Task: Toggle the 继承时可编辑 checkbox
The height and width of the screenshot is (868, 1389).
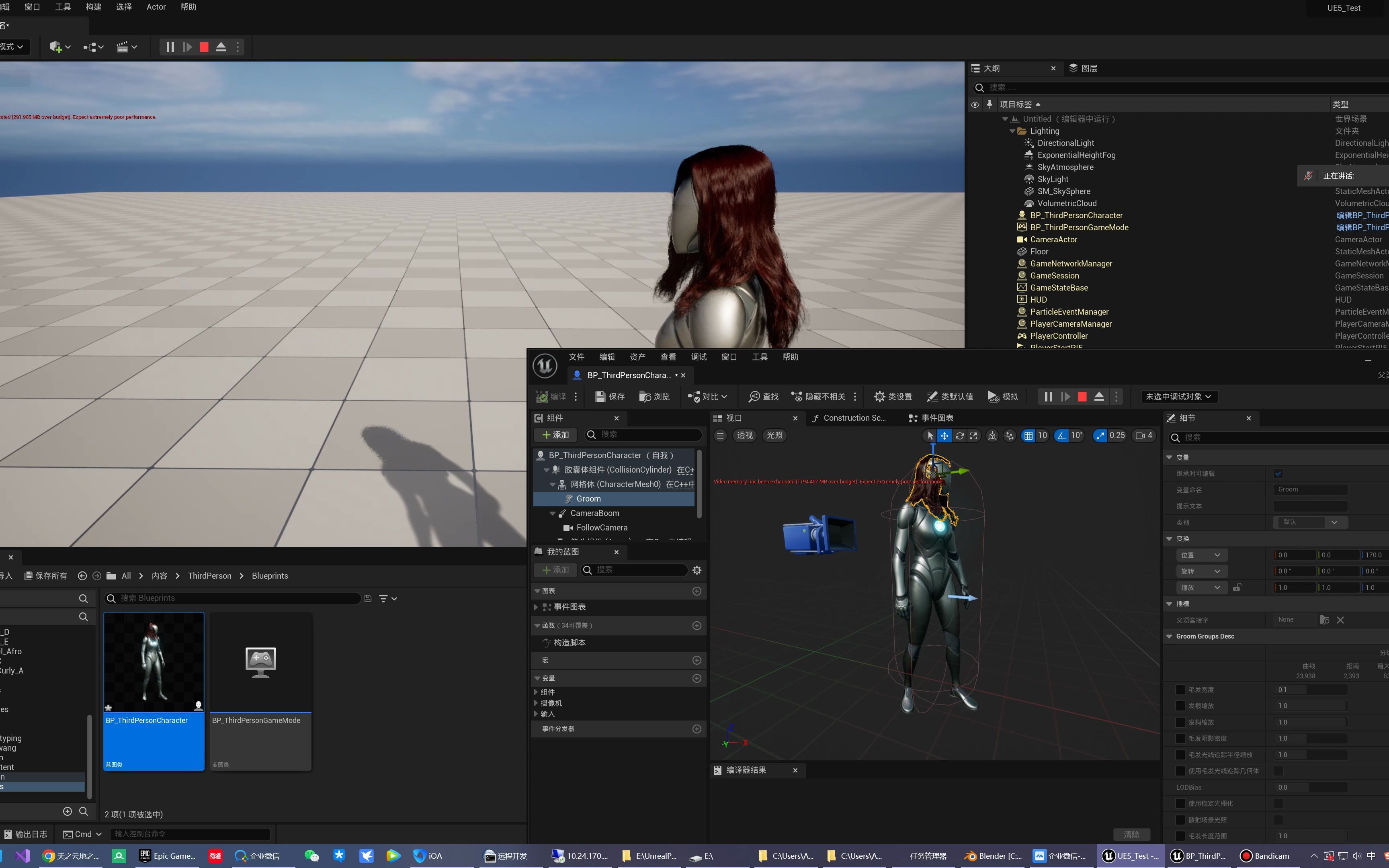Action: [1278, 474]
